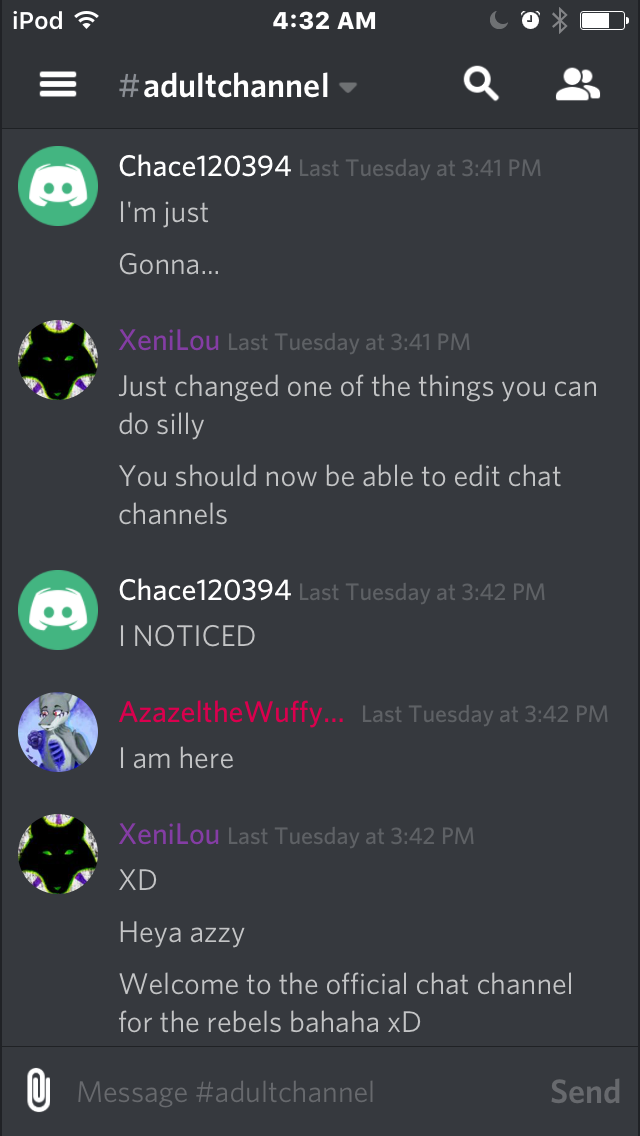
Task: Select the 'Heya azzy' message
Action: (x=181, y=932)
